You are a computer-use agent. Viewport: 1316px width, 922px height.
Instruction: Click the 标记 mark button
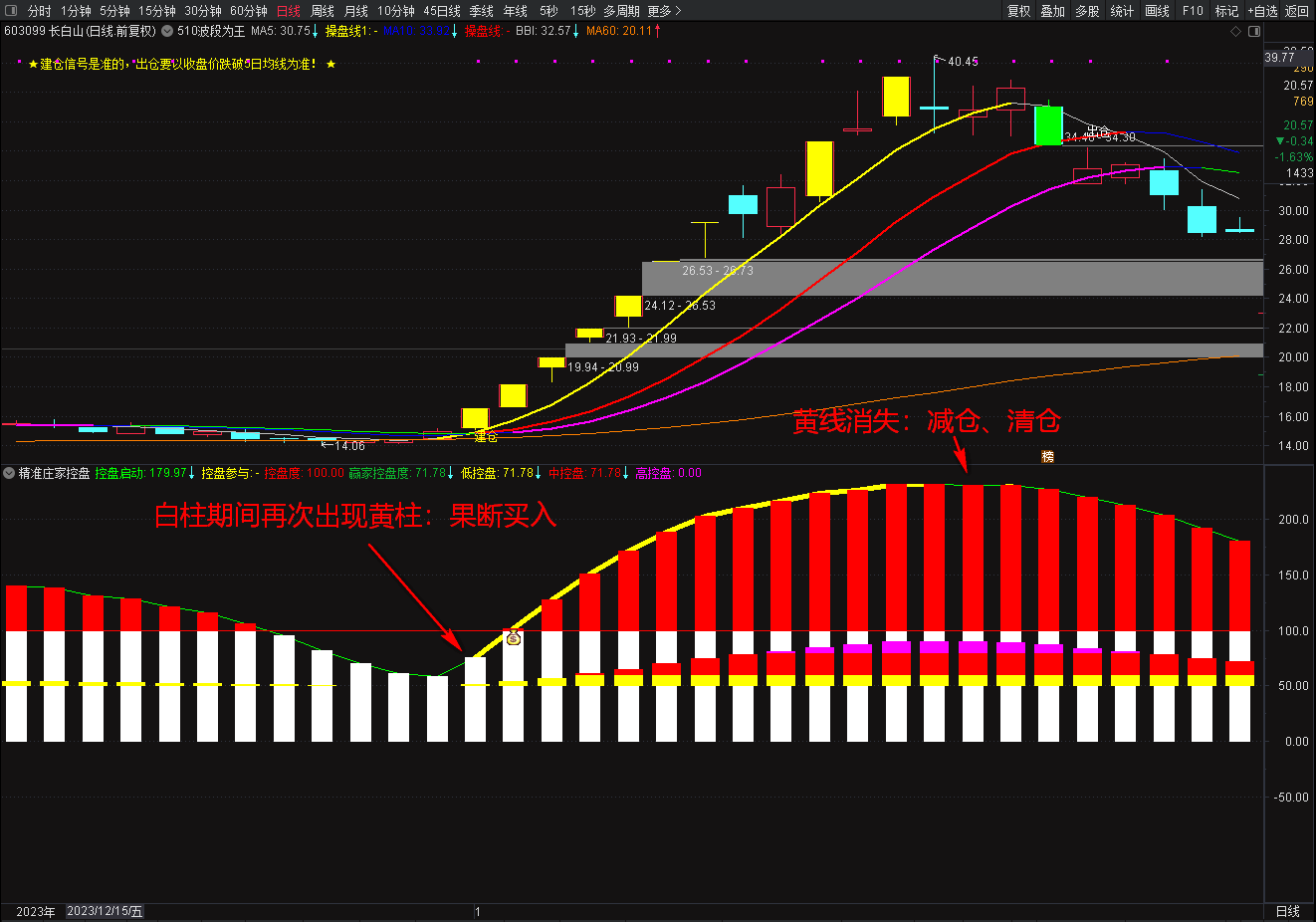(x=1227, y=11)
